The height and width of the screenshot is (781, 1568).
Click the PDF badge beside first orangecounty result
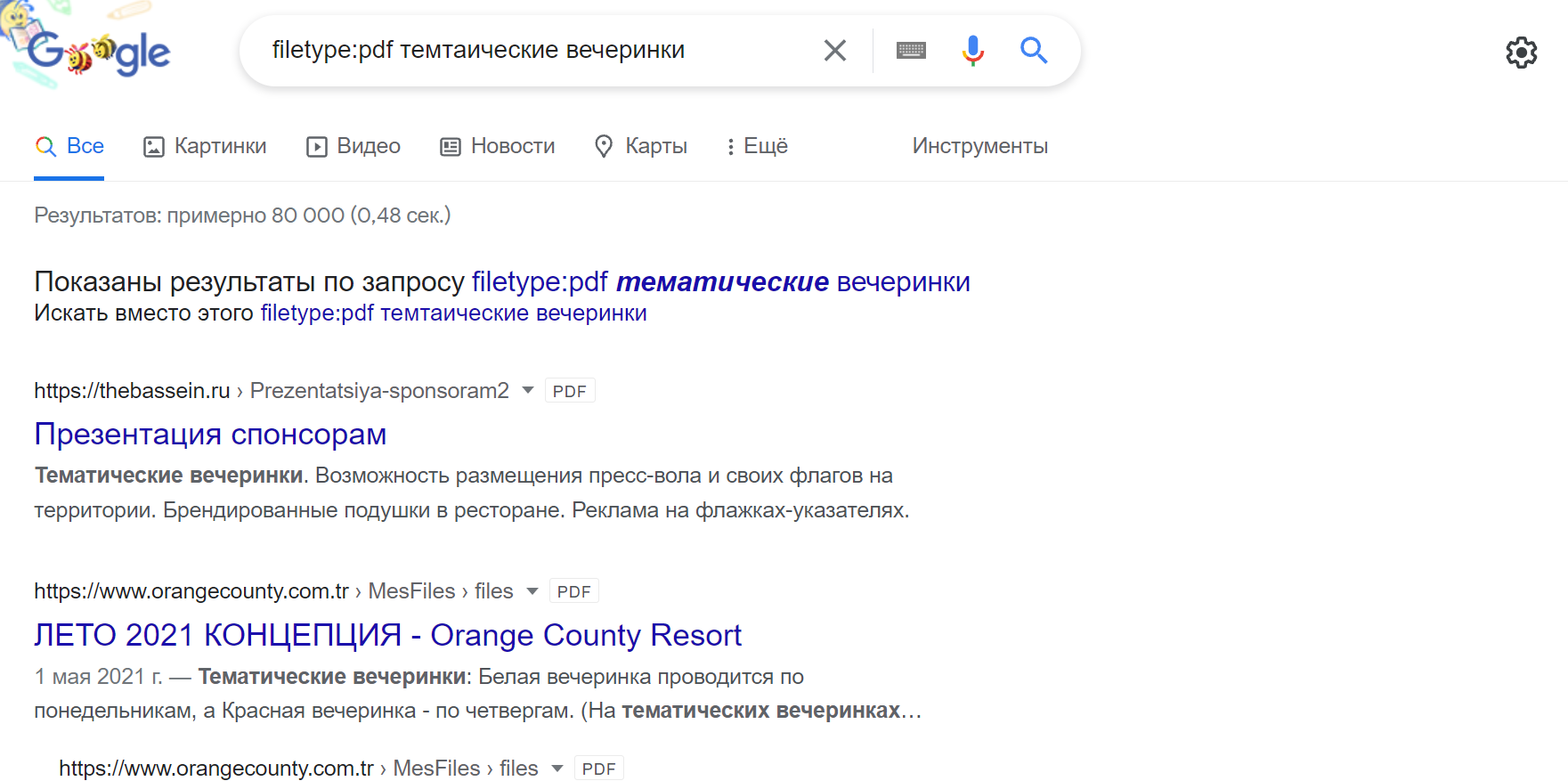point(573,591)
